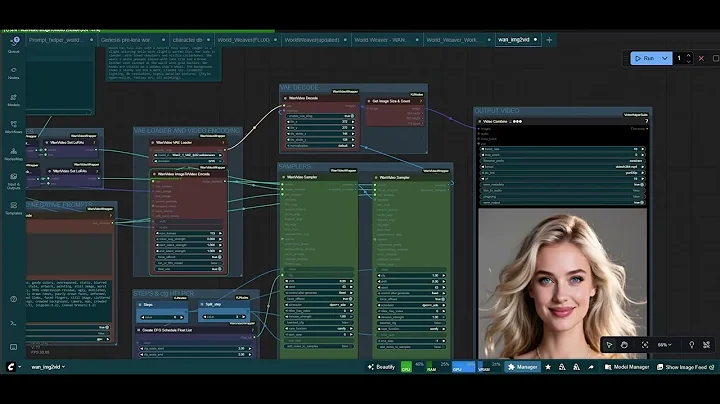
Task: Open the NodesMap sidebar panel
Action: (14, 154)
